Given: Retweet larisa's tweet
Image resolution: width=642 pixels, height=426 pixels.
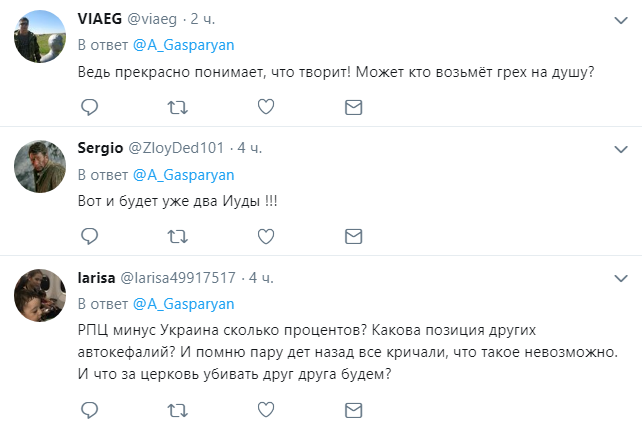Looking at the screenshot, I should click(177, 409).
